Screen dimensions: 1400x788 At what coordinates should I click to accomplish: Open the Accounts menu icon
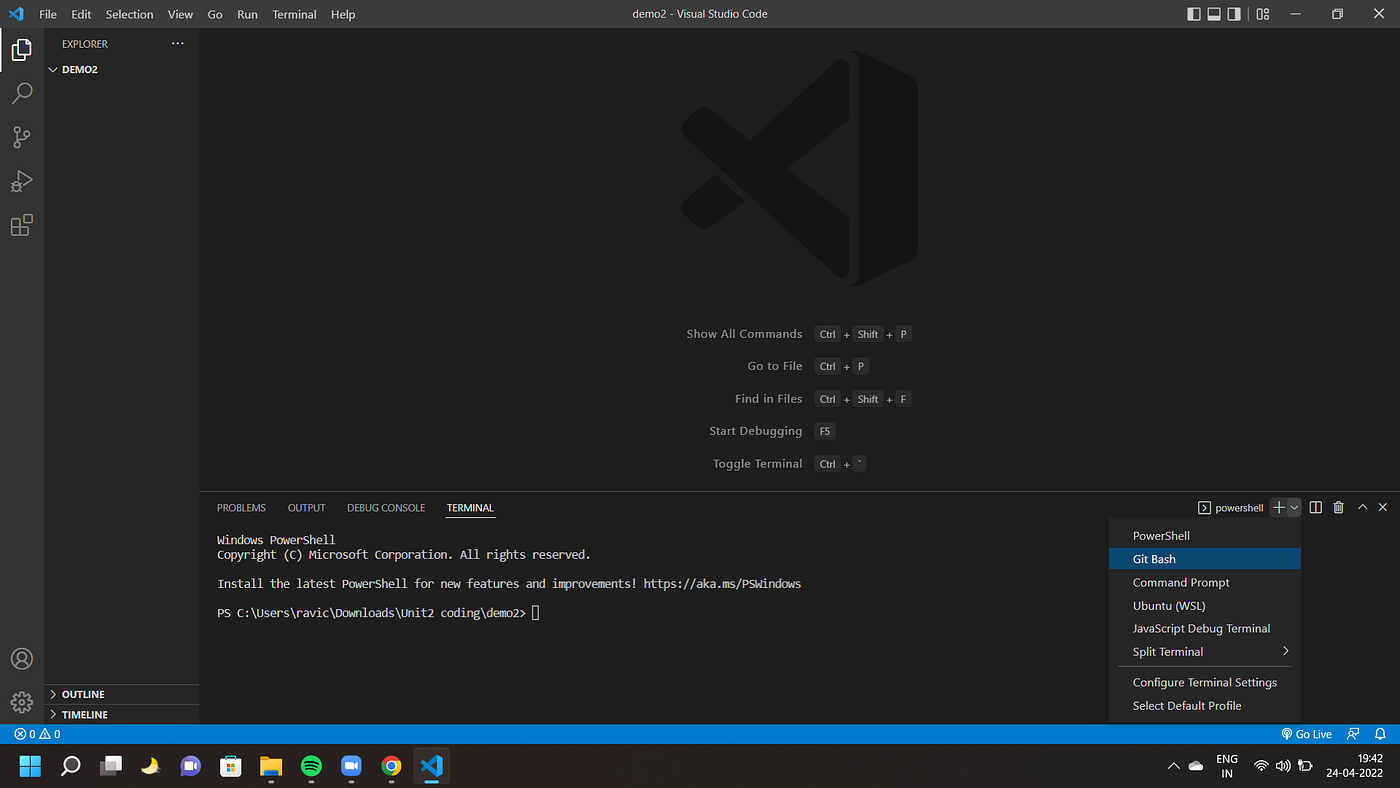pos(21,659)
